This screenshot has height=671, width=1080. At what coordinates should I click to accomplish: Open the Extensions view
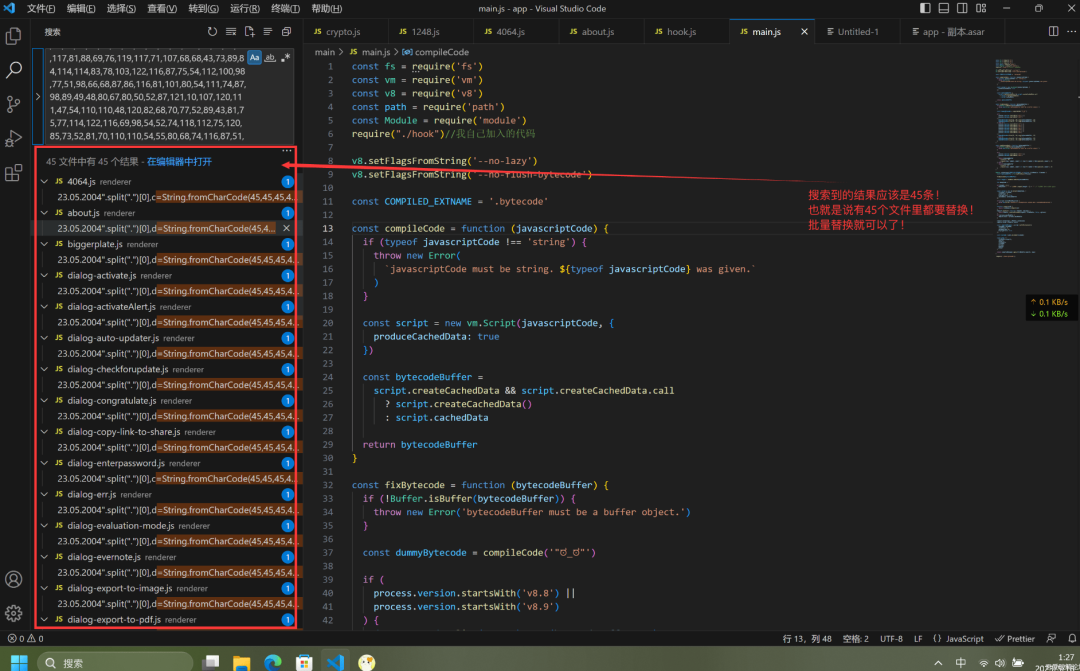13,173
